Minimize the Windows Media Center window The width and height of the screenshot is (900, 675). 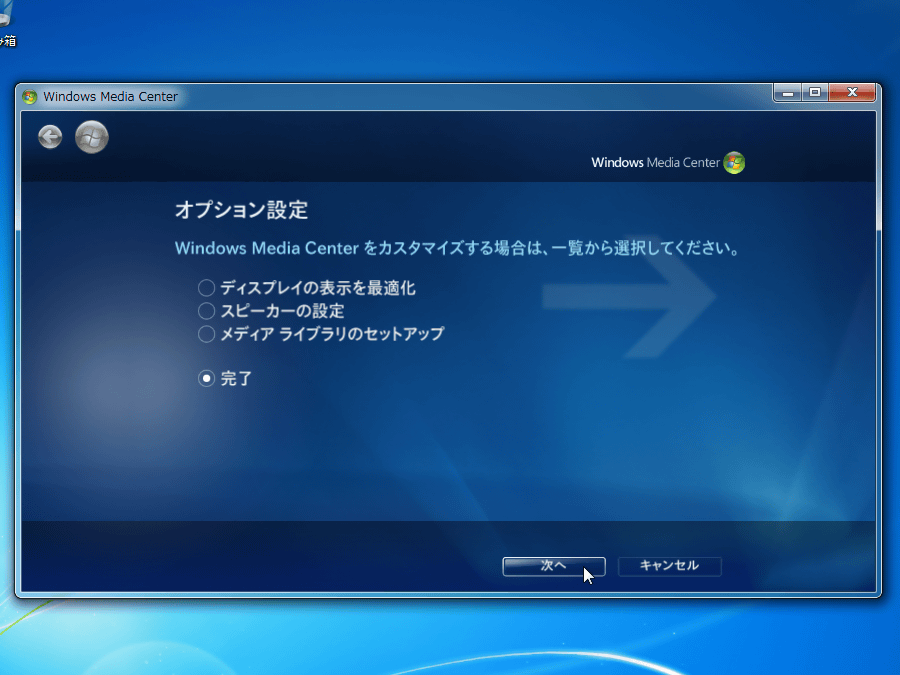click(x=788, y=92)
